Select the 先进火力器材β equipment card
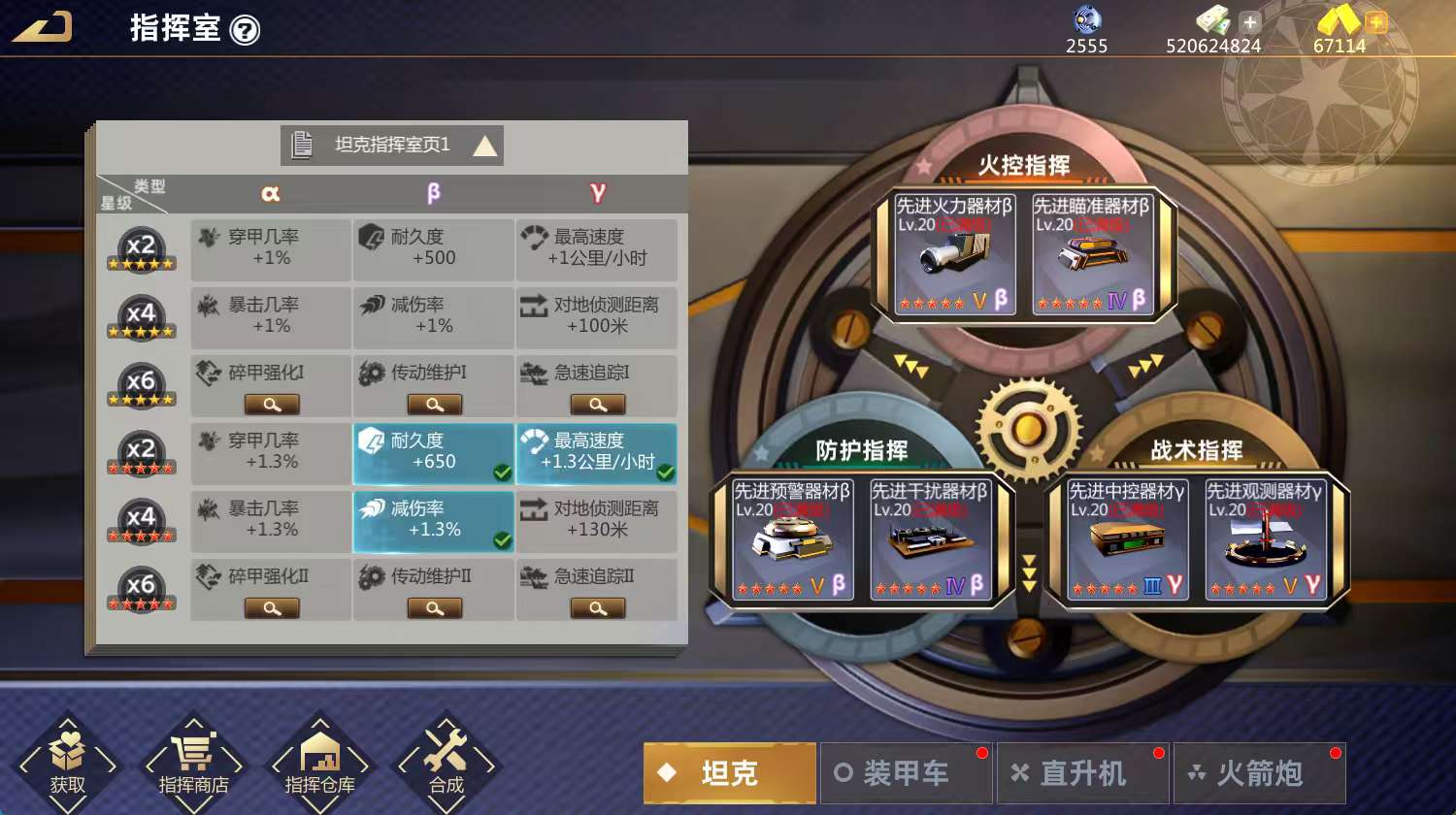1456x815 pixels. point(954,254)
